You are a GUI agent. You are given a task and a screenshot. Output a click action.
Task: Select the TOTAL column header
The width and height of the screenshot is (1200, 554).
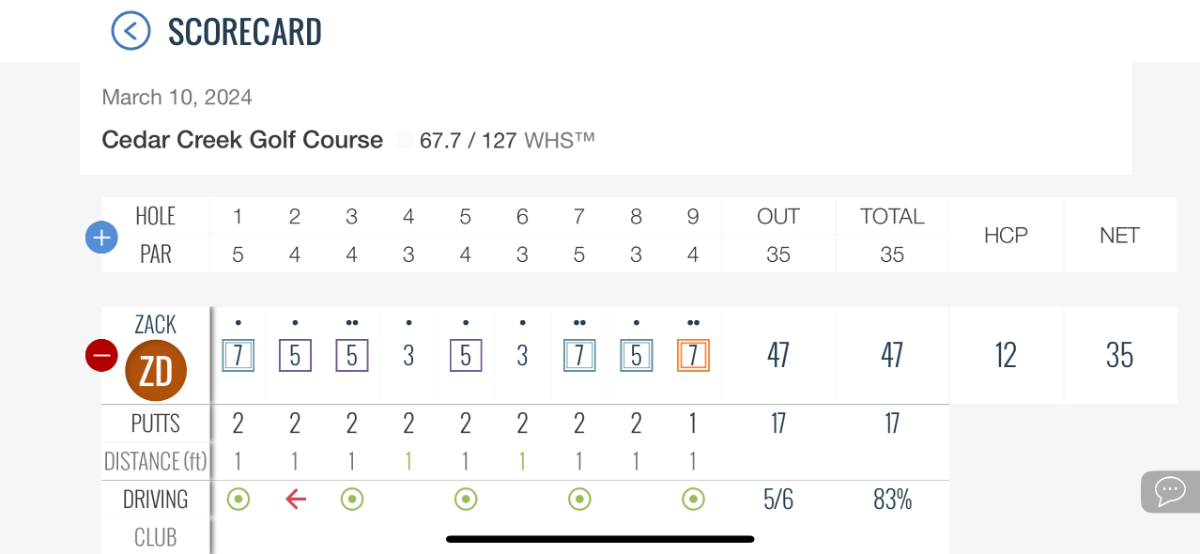click(892, 216)
